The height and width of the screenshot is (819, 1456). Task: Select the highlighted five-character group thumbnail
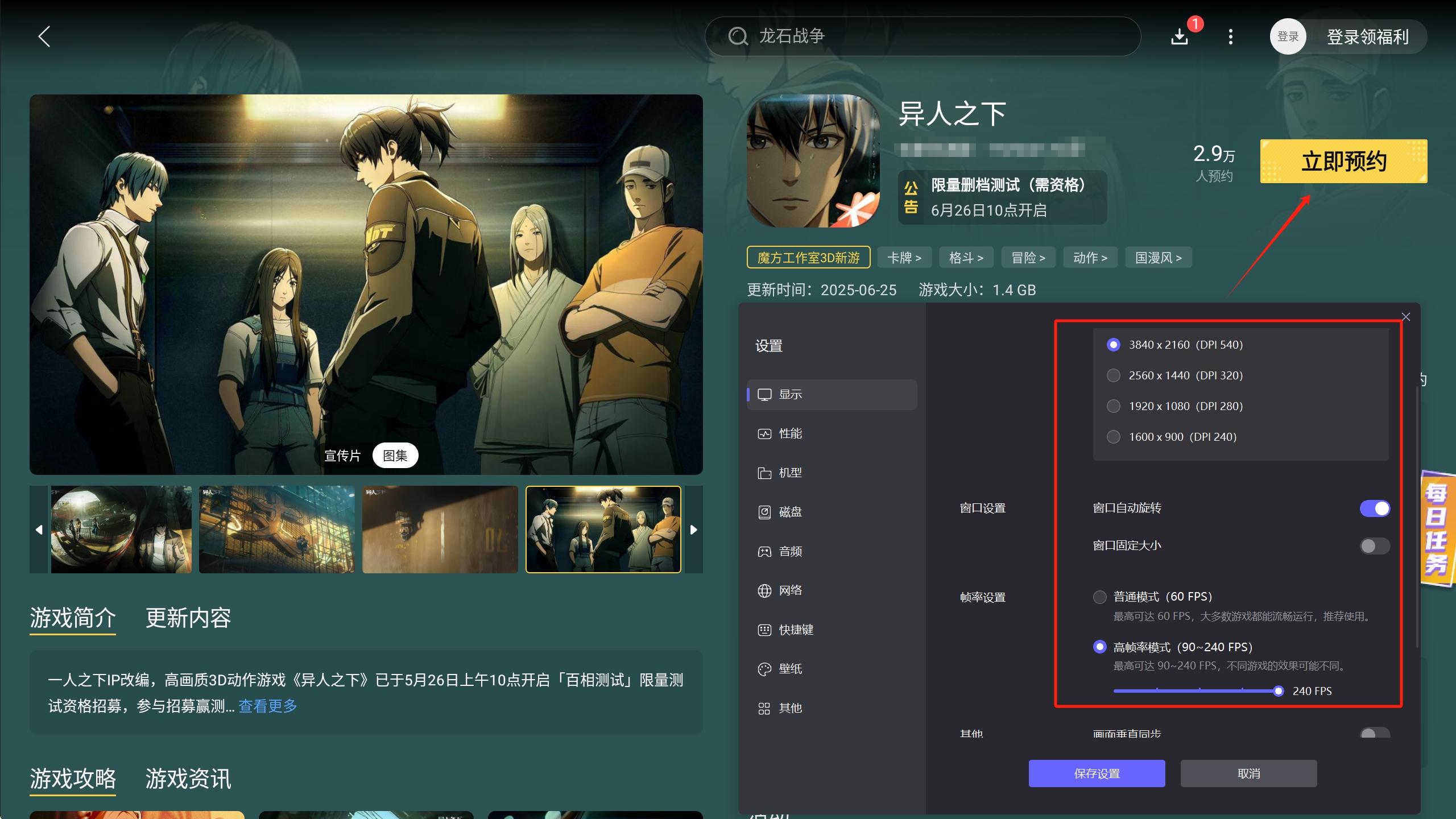coord(603,530)
